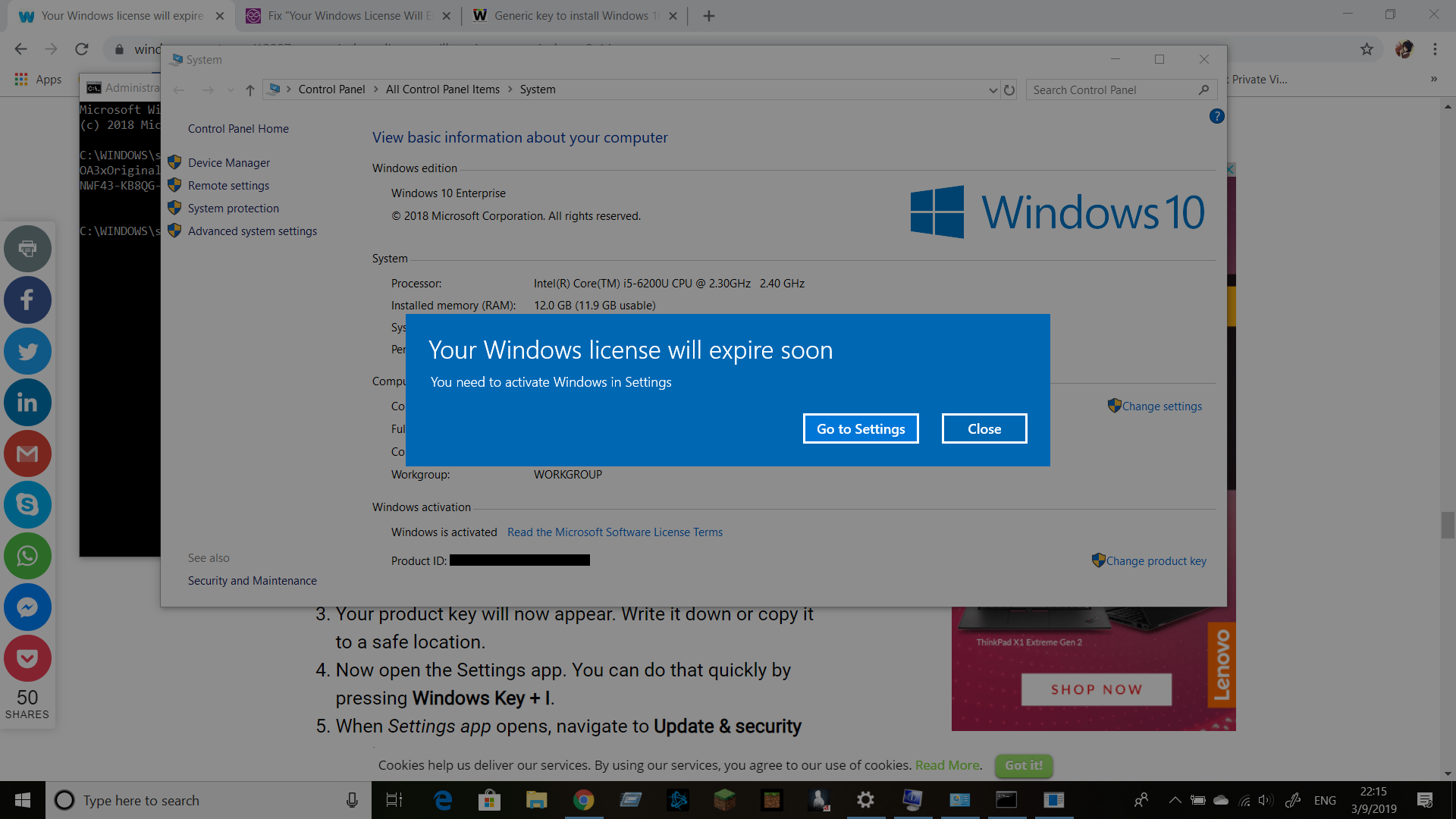1456x819 pixels.
Task: Go up one level in Control Panel
Action: pyautogui.click(x=249, y=89)
